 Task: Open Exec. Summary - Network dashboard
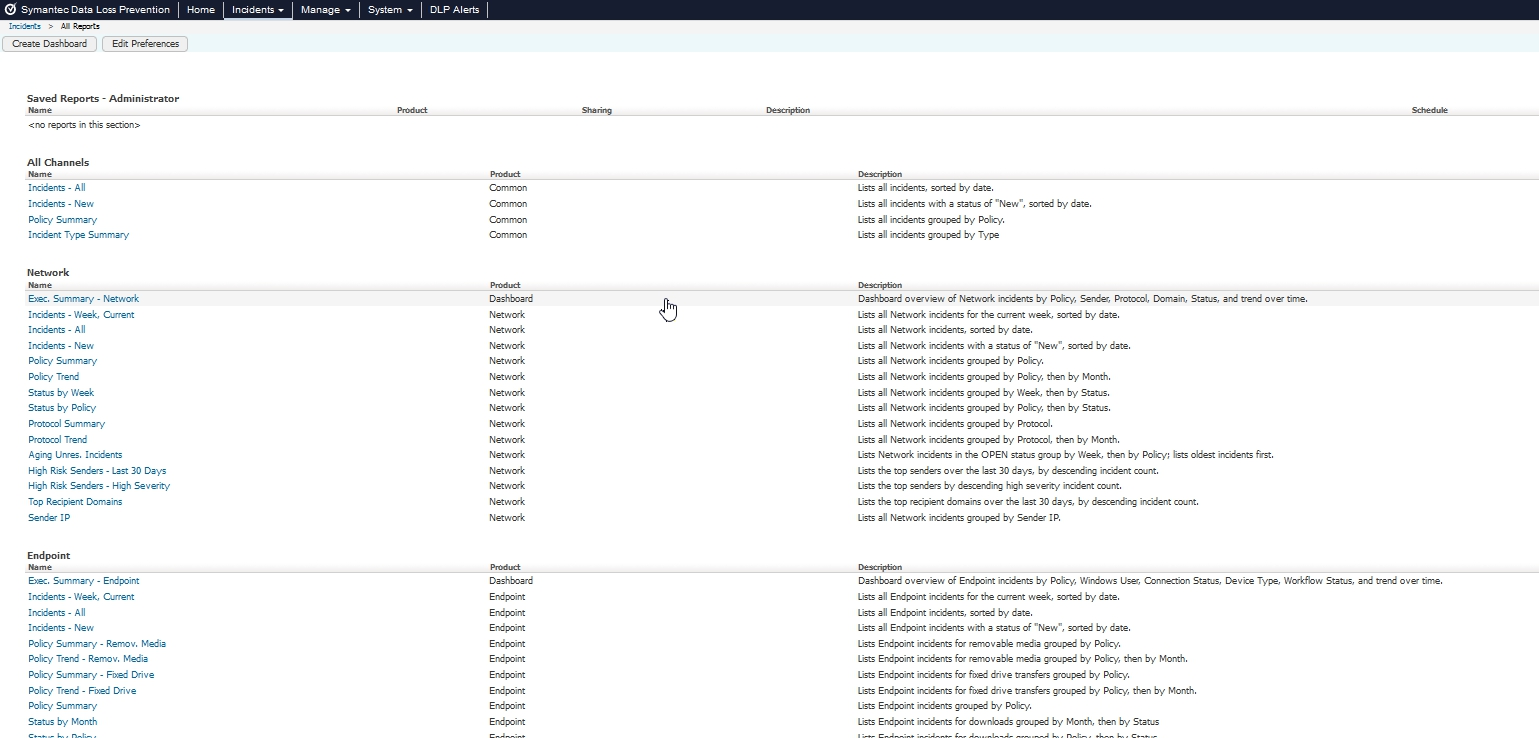tap(84, 299)
